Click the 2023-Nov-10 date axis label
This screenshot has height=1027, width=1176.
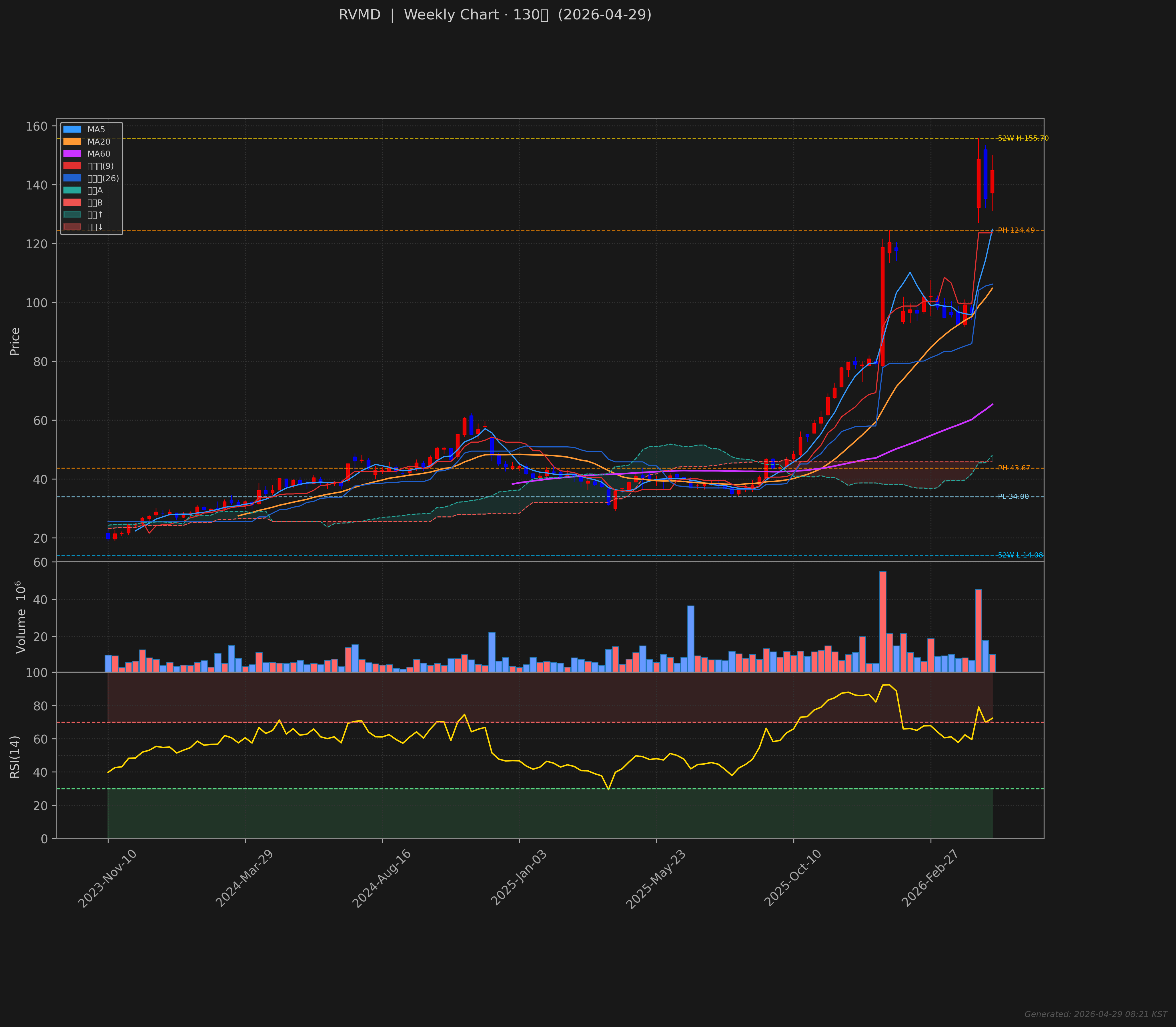pos(108,878)
